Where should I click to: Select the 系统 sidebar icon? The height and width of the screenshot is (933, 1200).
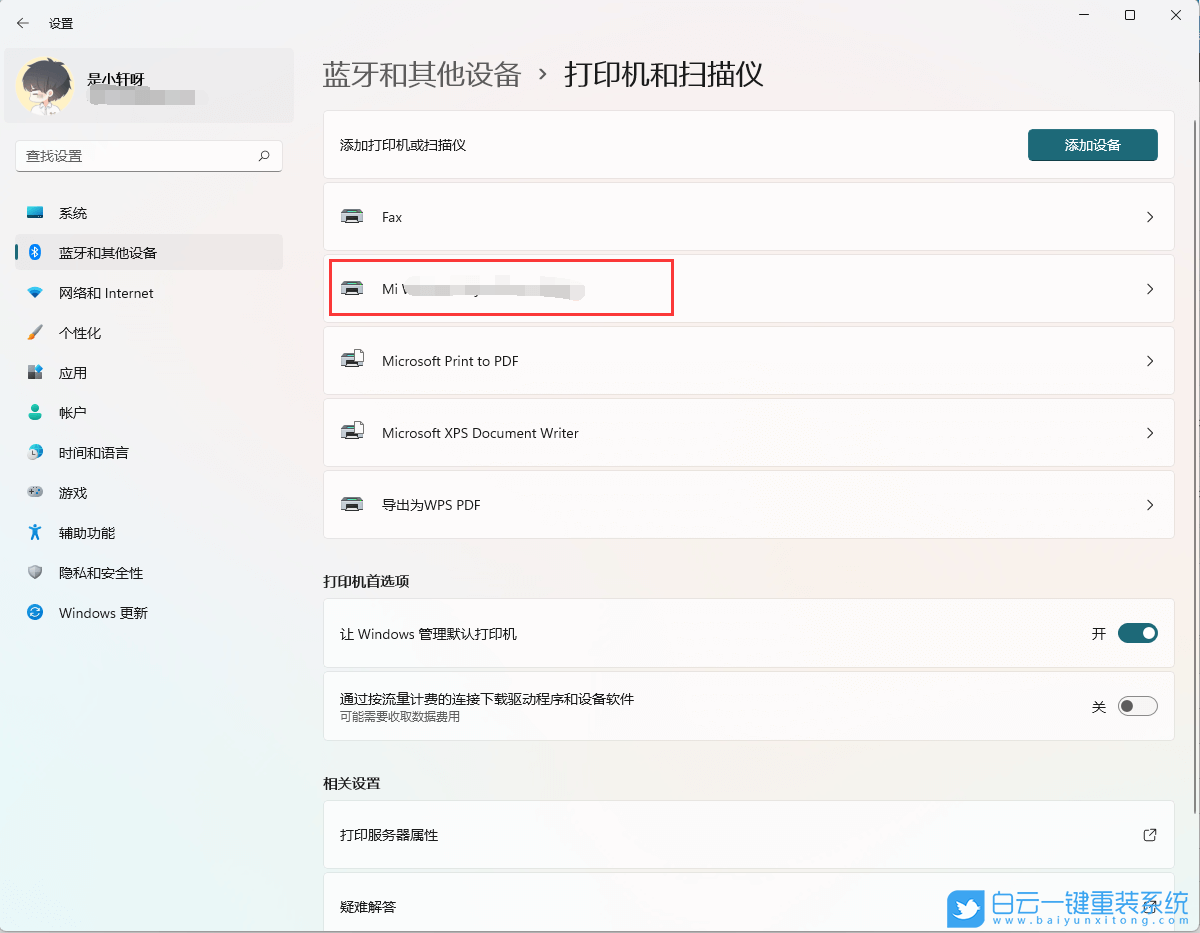[x=35, y=212]
